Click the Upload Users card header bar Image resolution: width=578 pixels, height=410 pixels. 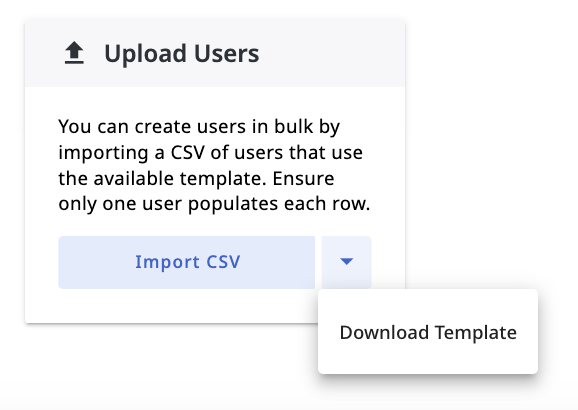(x=215, y=53)
